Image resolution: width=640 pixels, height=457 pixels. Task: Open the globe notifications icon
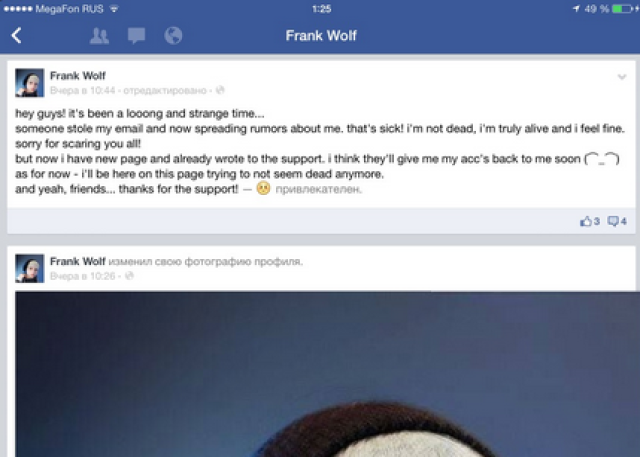pos(173,35)
